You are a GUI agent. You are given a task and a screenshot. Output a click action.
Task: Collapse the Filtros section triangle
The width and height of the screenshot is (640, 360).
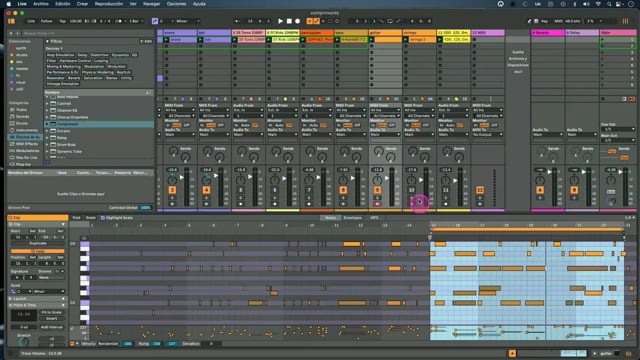[47, 41]
